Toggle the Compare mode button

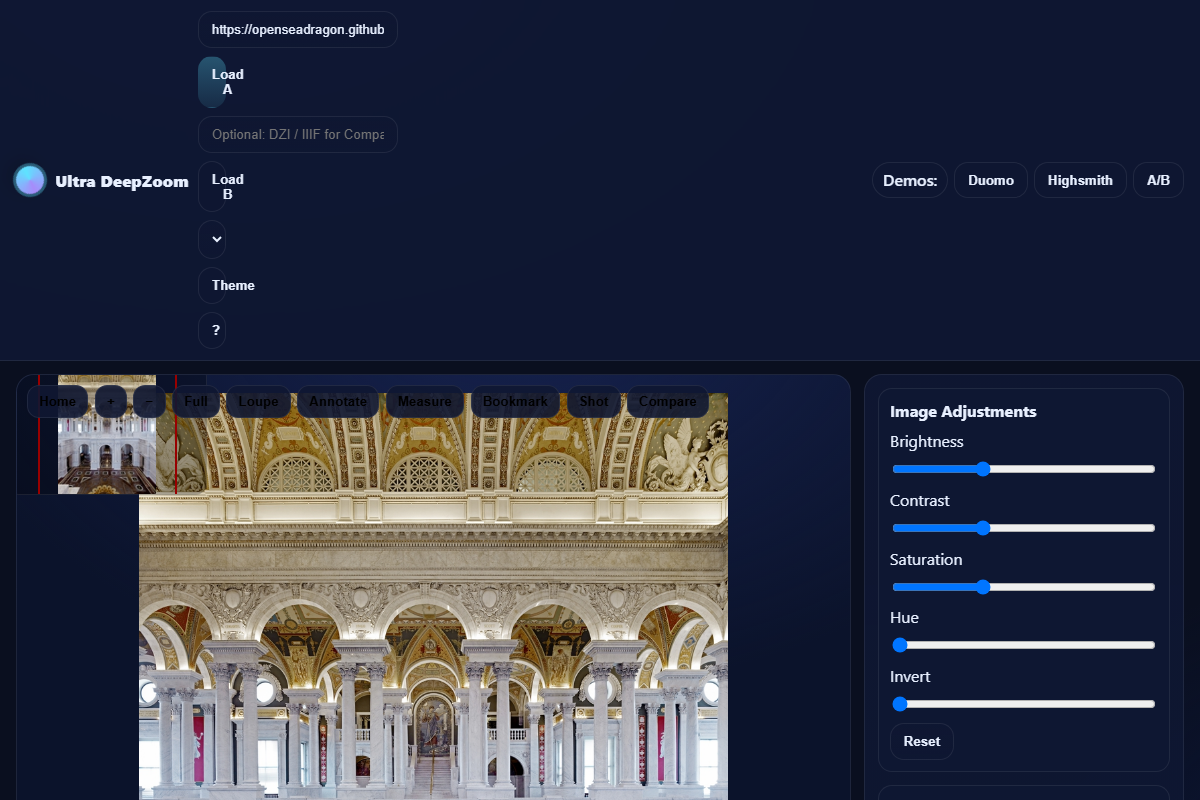point(668,402)
